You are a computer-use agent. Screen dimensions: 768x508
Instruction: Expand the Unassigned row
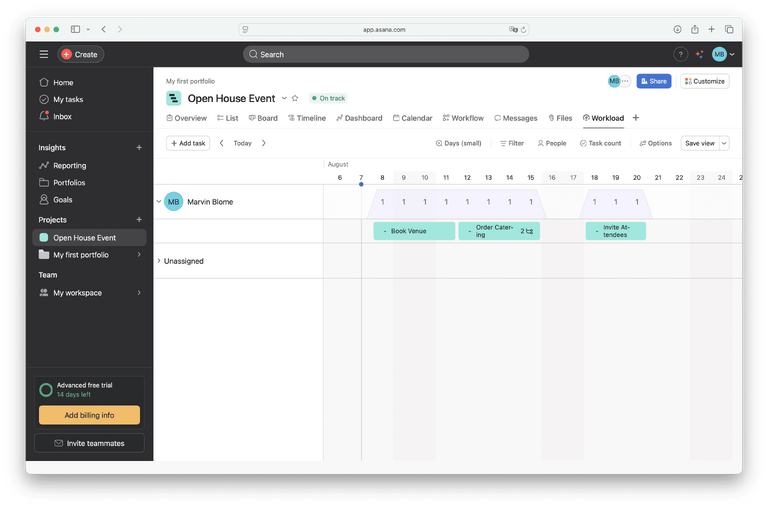(158, 261)
